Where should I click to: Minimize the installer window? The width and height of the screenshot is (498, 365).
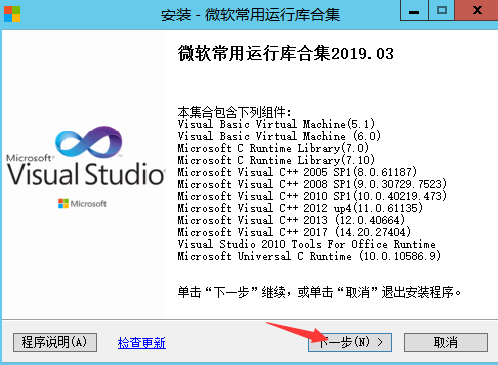pyautogui.click(x=414, y=11)
